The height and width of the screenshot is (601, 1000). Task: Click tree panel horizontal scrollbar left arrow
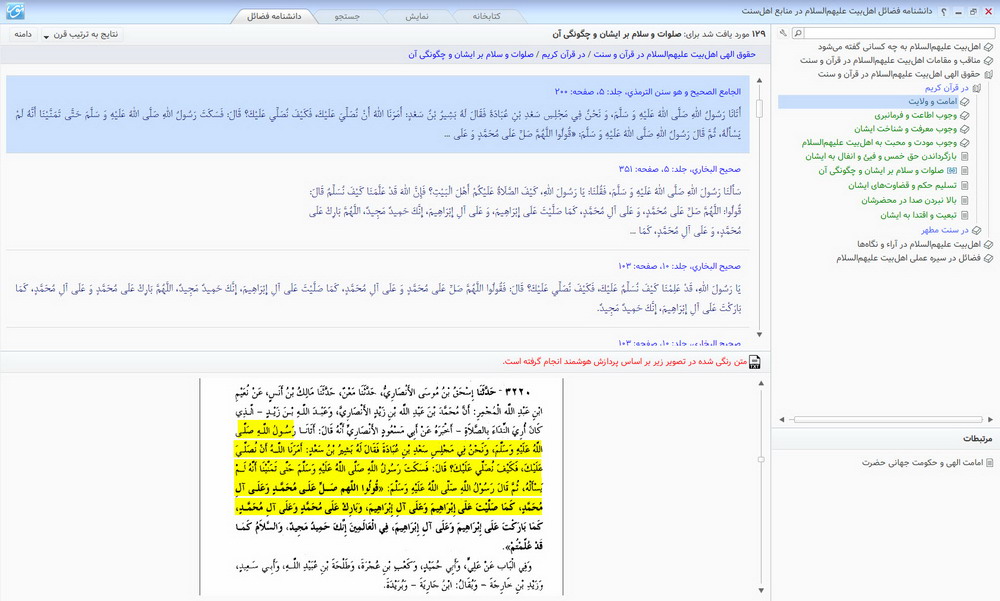coord(782,419)
